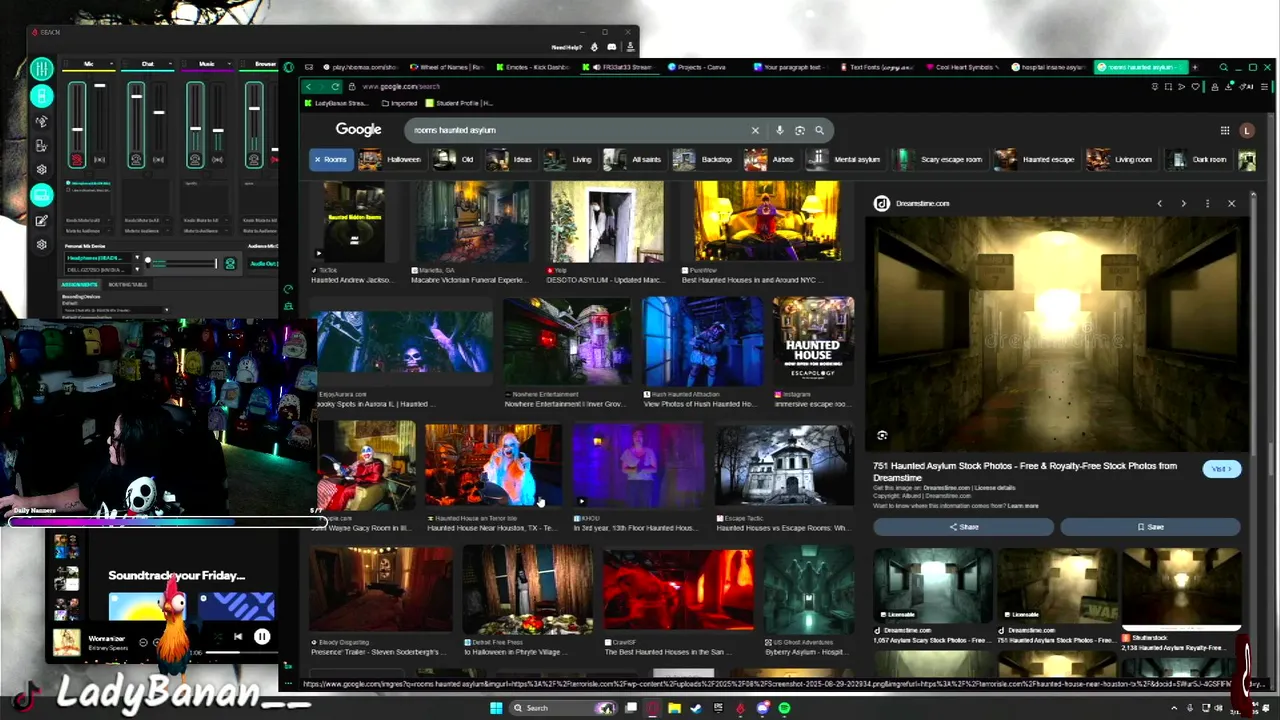Toggle Chat audience broadcast mute icon
The width and height of the screenshot is (1280, 720).
click(158, 160)
